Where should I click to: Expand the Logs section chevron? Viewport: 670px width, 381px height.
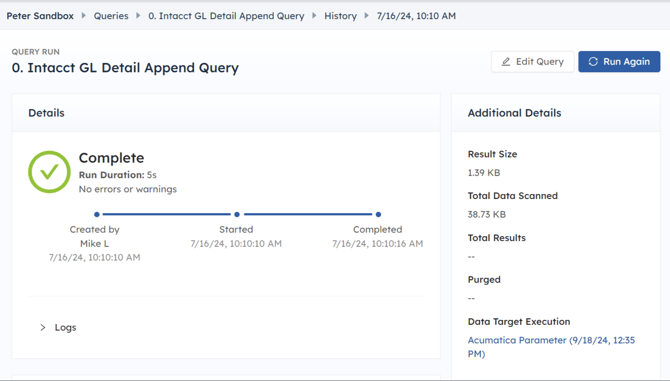pos(43,328)
